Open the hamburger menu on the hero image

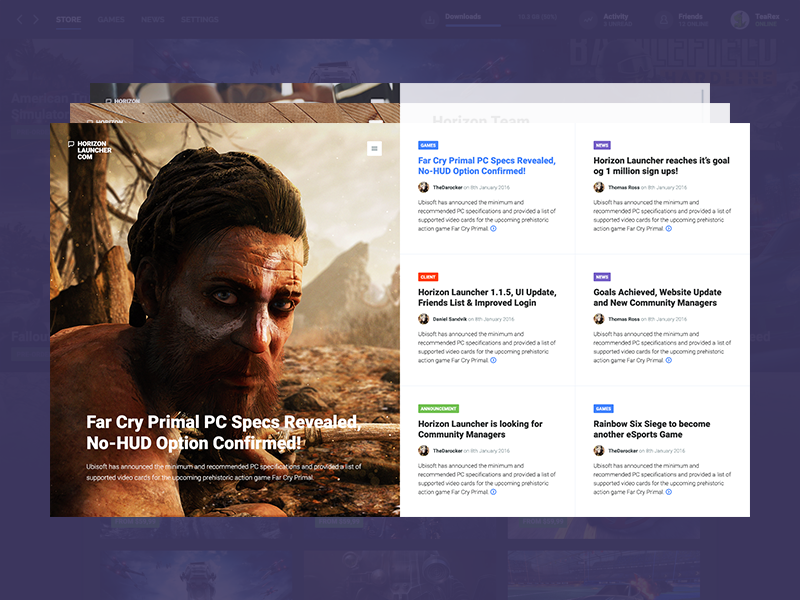(x=375, y=149)
